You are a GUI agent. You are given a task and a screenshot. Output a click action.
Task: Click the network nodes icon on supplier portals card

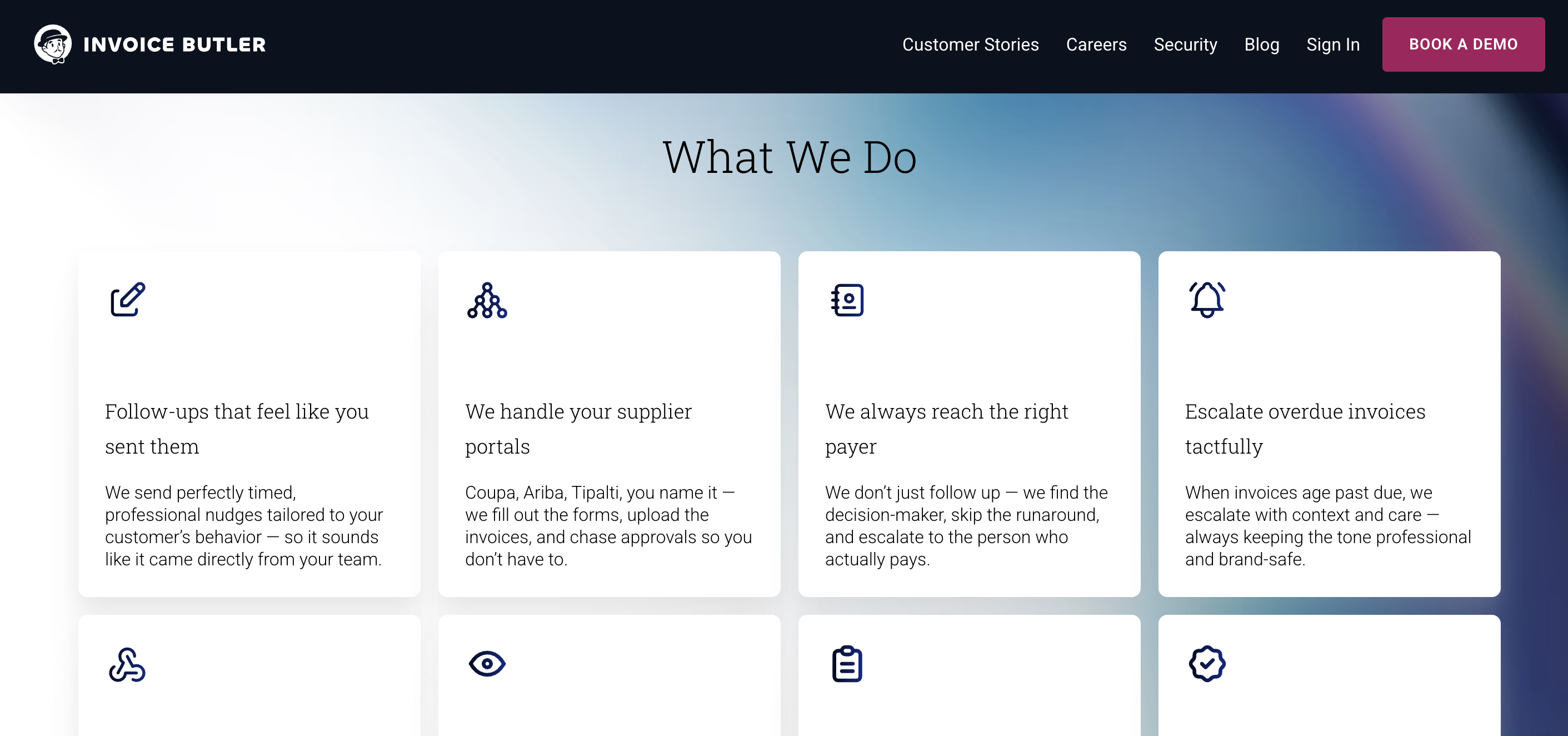[487, 300]
